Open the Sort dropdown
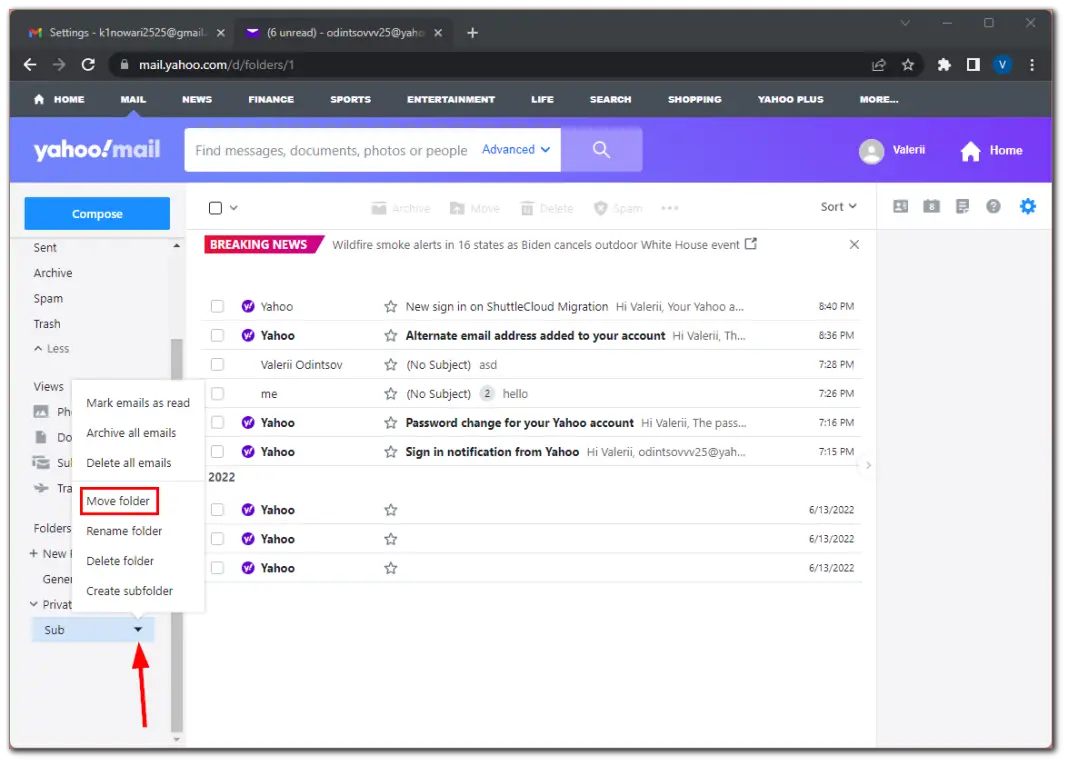The image size is (1068, 765). pos(838,206)
